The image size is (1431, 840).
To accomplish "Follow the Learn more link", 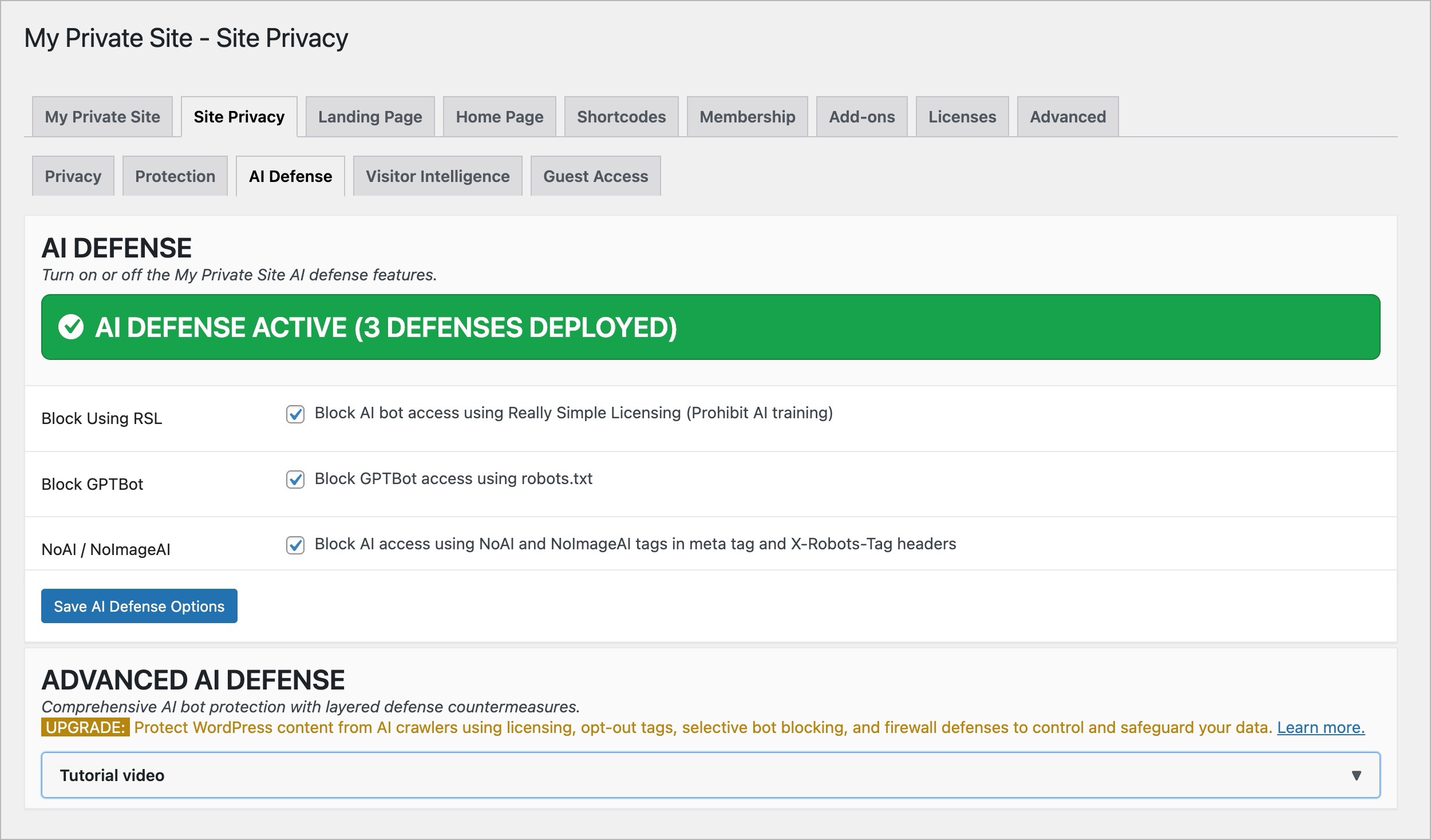I will pos(1320,727).
